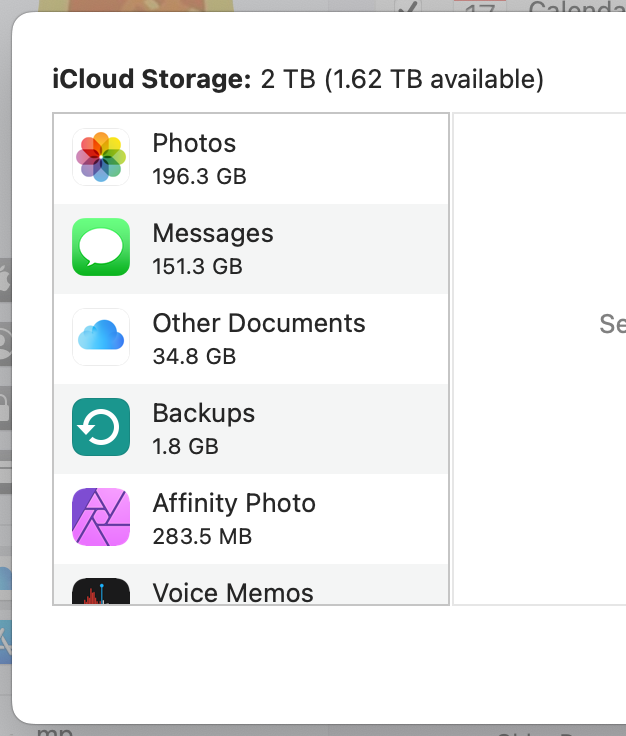Click the Photos pinwheel icon
The image size is (626, 736).
click(x=101, y=157)
